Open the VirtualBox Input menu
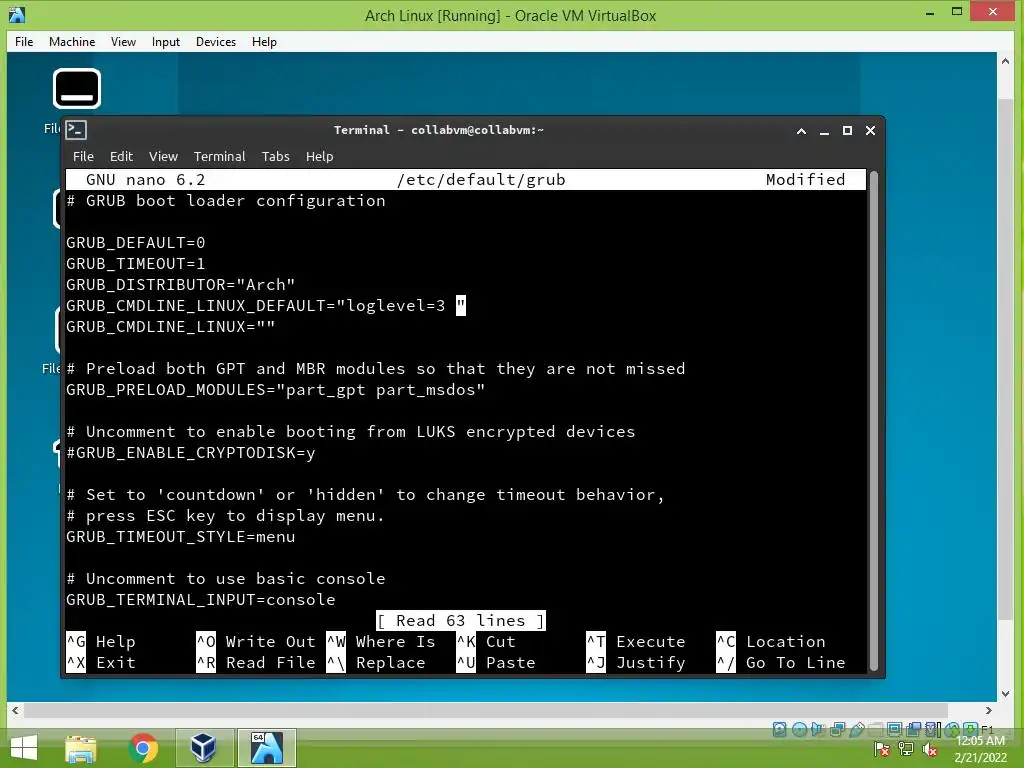The height and width of the screenshot is (768, 1024). (x=166, y=42)
